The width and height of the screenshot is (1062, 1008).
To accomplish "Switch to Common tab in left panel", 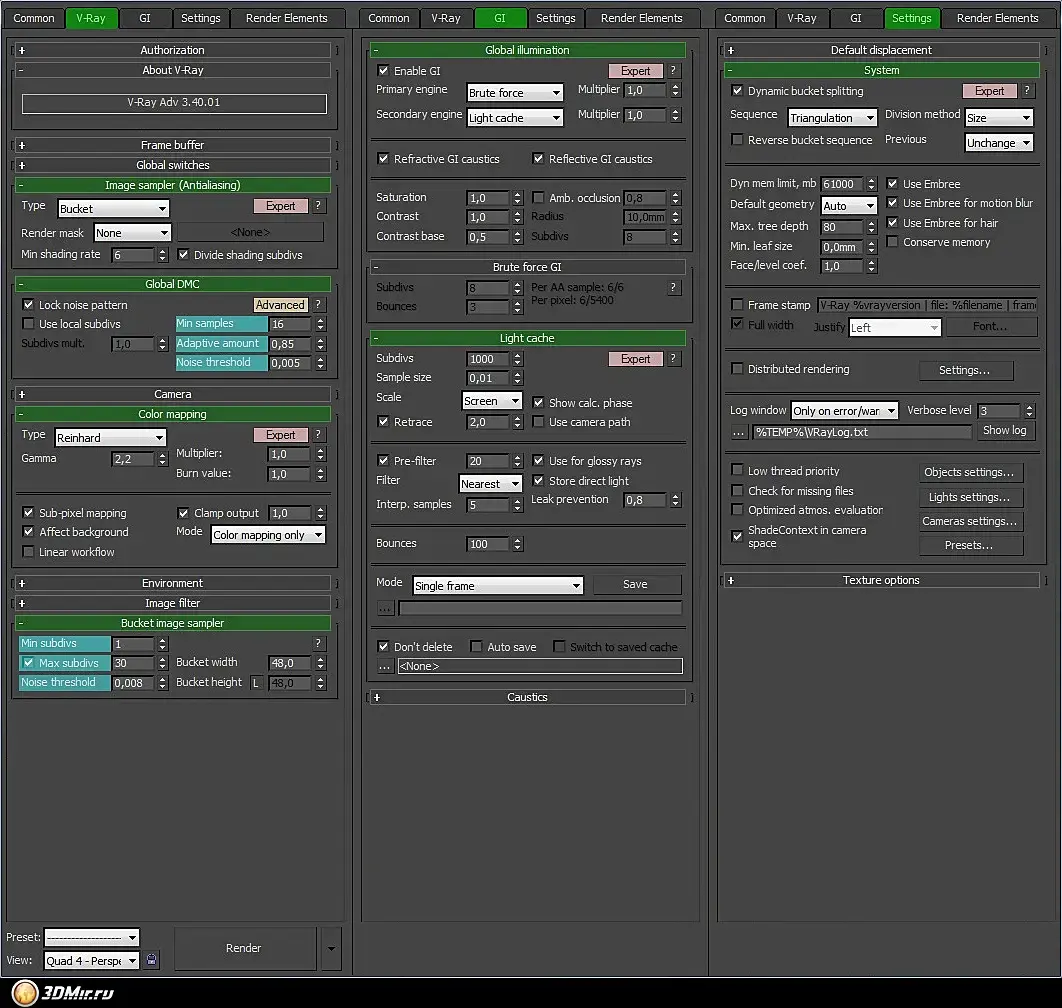I will pyautogui.click(x=34, y=18).
